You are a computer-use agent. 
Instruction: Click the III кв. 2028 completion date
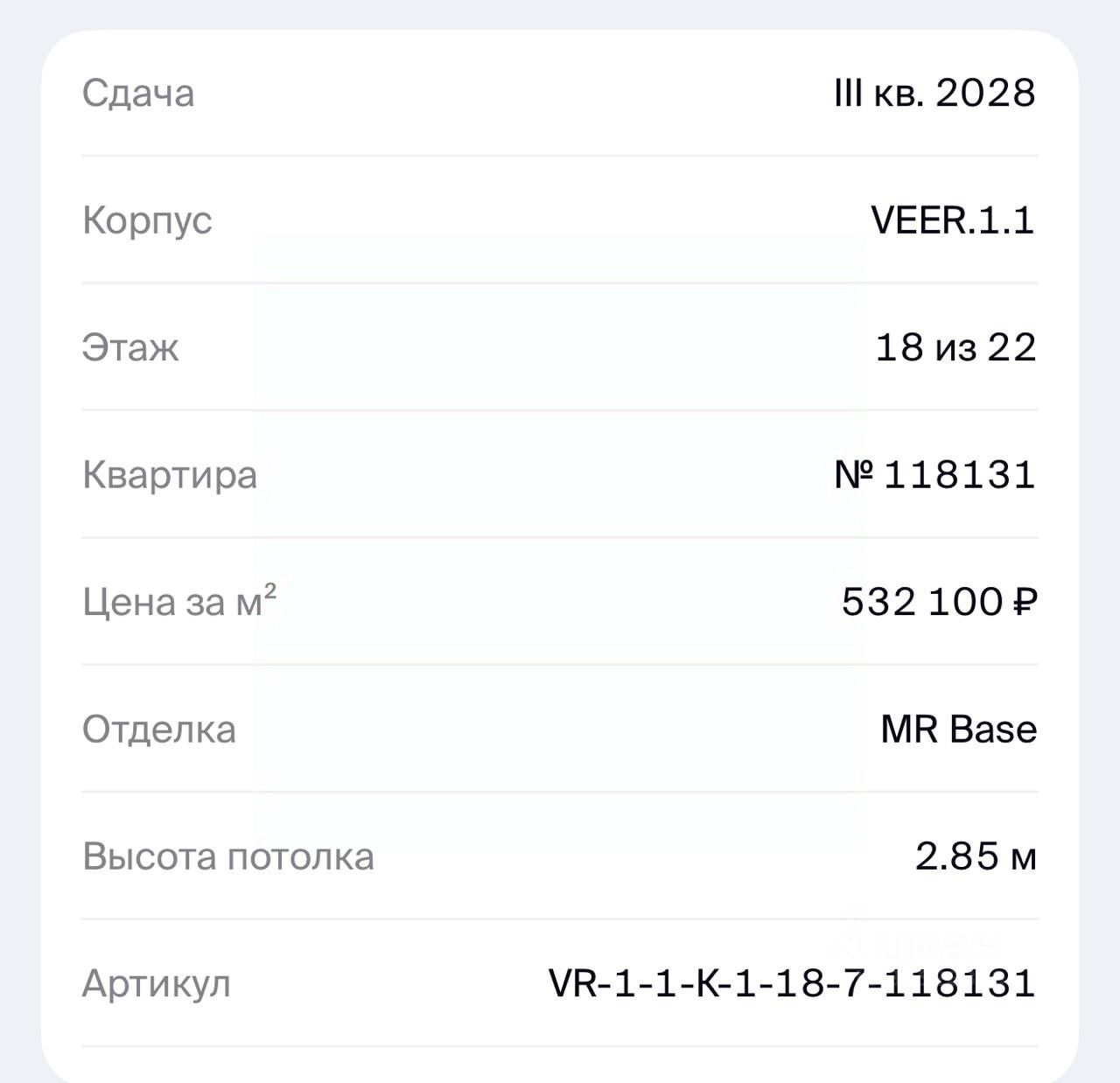coord(934,93)
